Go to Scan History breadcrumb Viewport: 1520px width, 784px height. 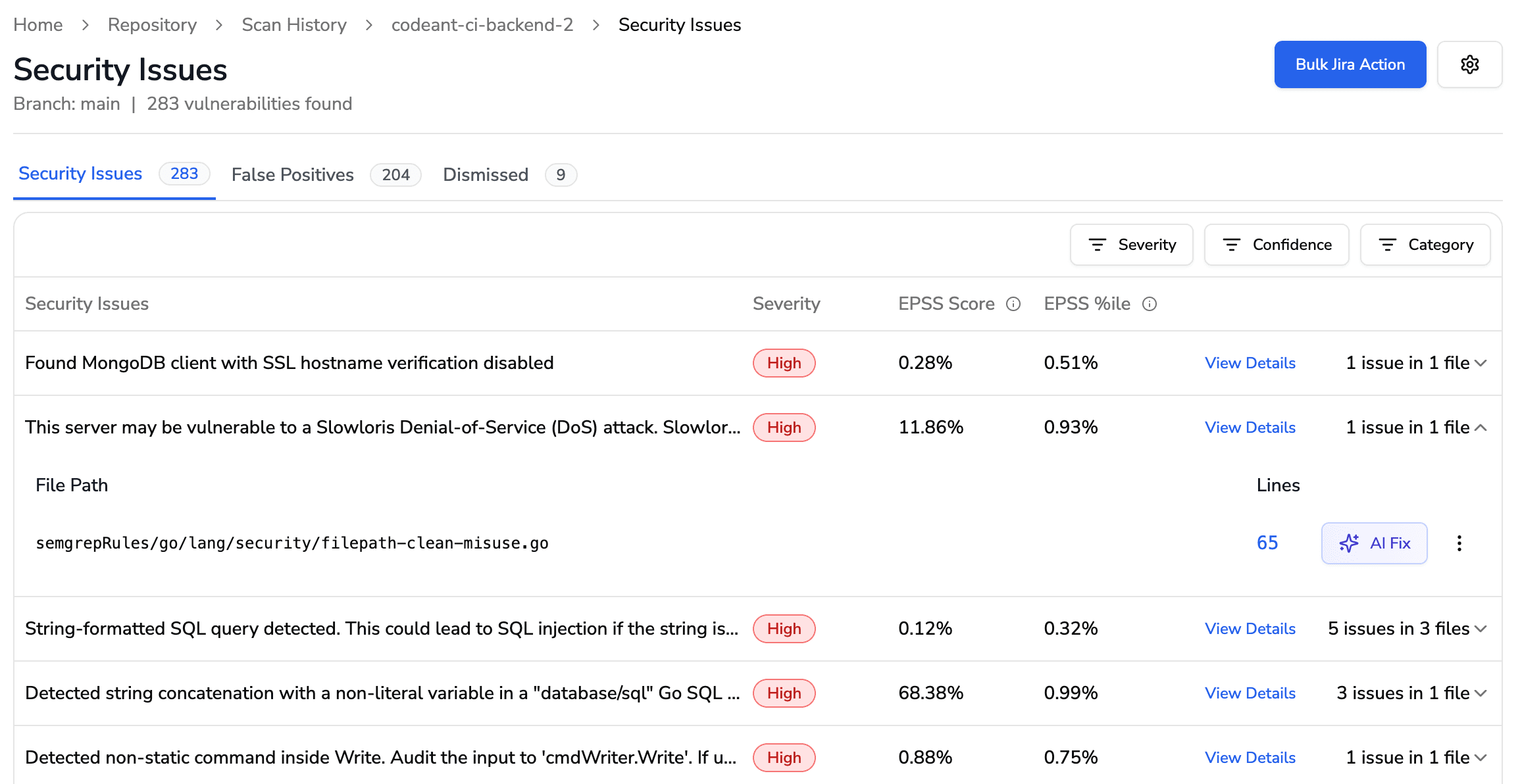[x=294, y=25]
